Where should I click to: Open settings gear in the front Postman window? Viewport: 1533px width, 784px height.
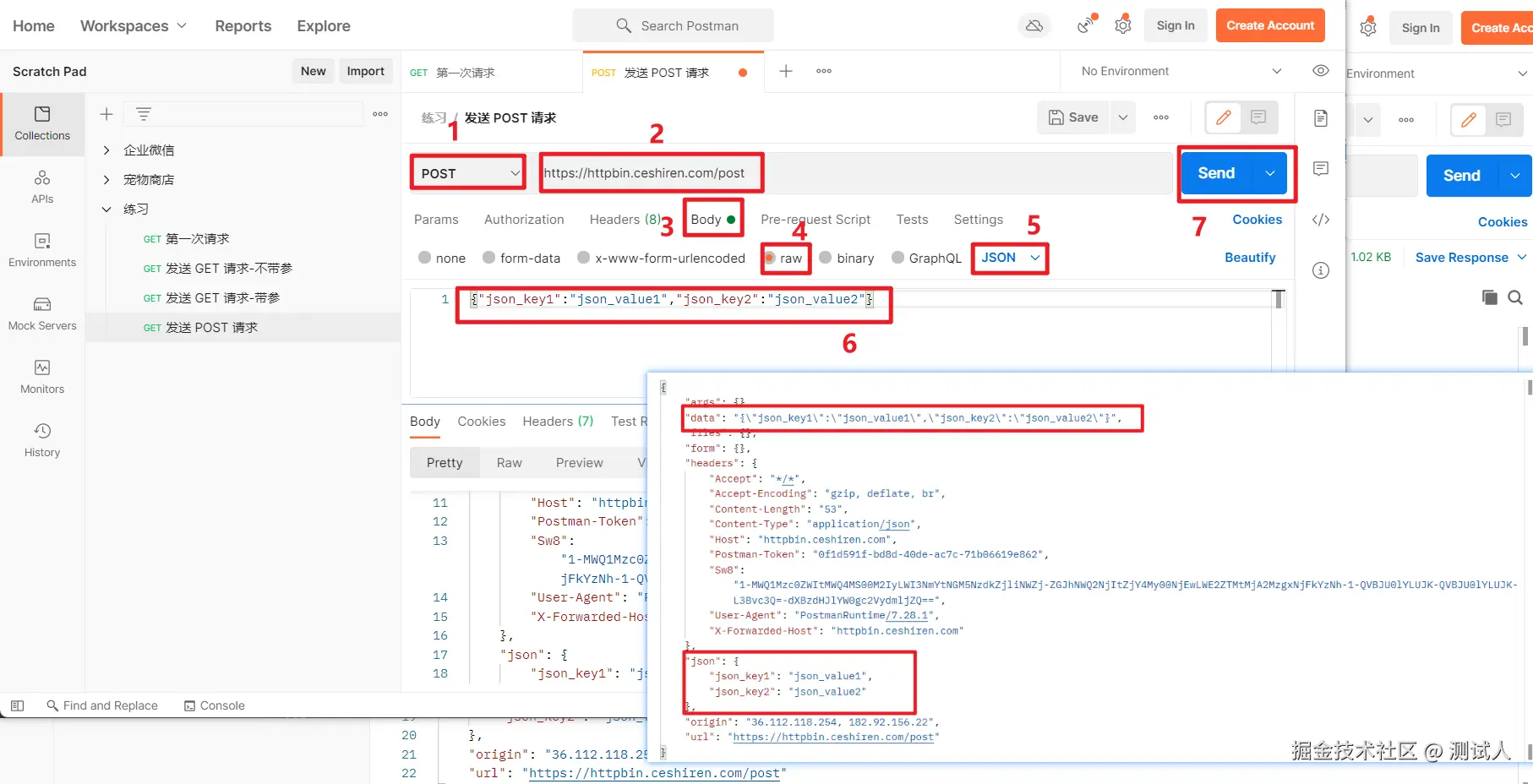coord(1123,26)
